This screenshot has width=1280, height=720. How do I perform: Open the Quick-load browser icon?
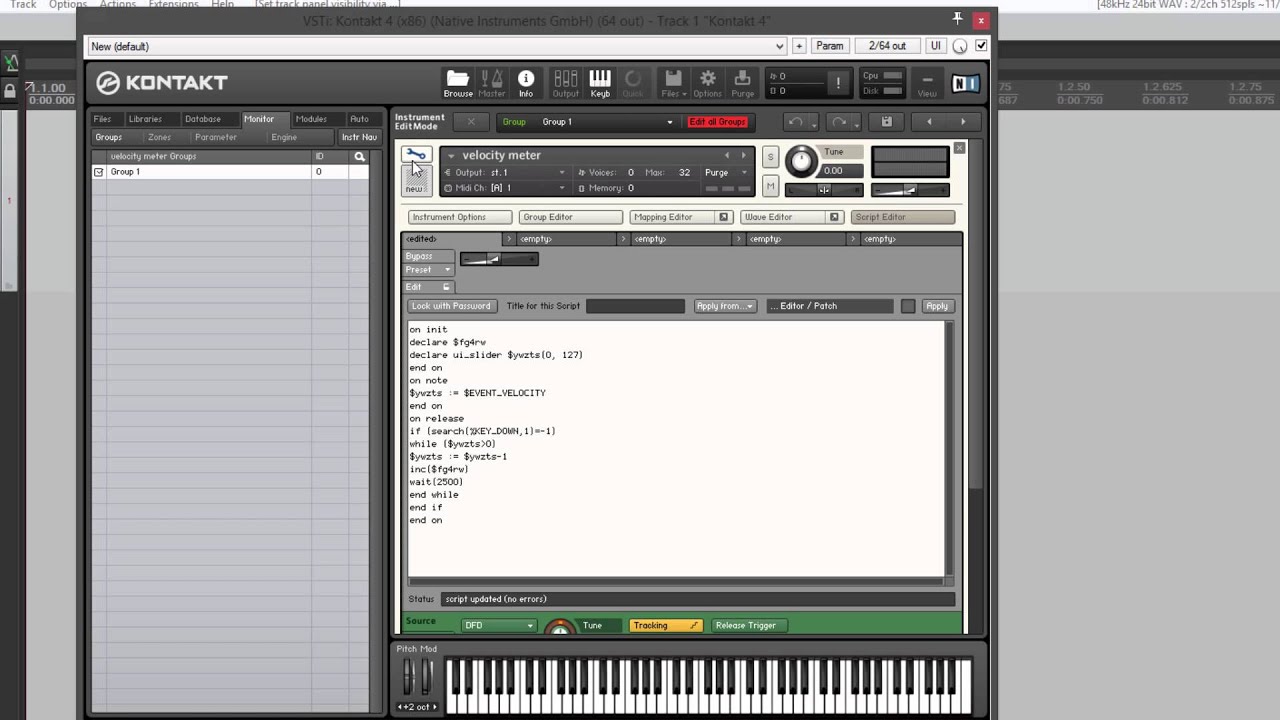pos(633,83)
